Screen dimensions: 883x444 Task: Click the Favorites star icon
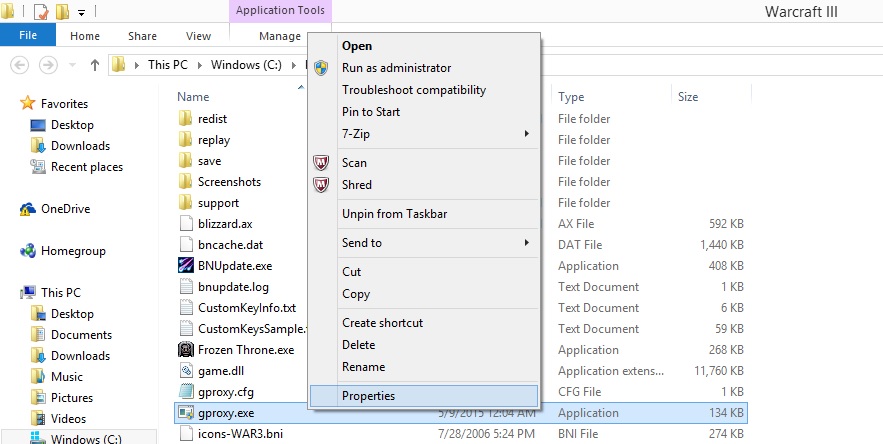28,103
